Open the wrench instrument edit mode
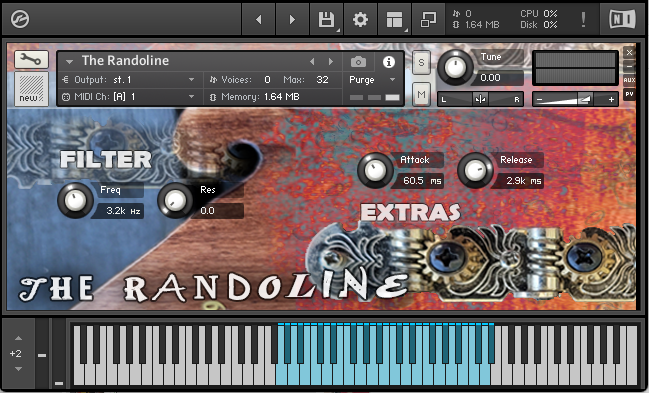This screenshot has width=651, height=393. 31,60
